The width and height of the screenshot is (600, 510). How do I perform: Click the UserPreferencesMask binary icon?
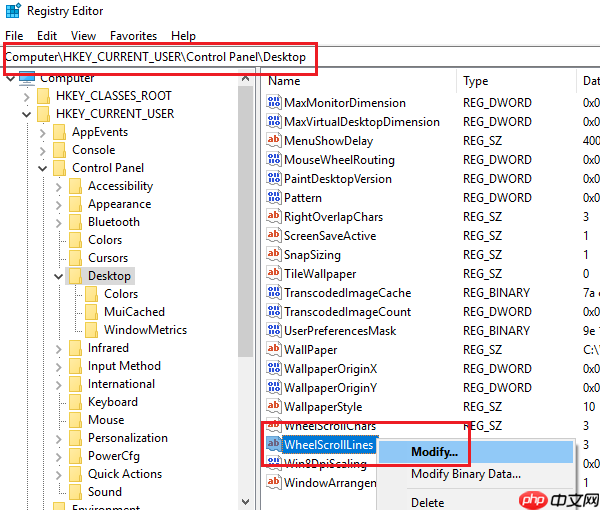(274, 330)
